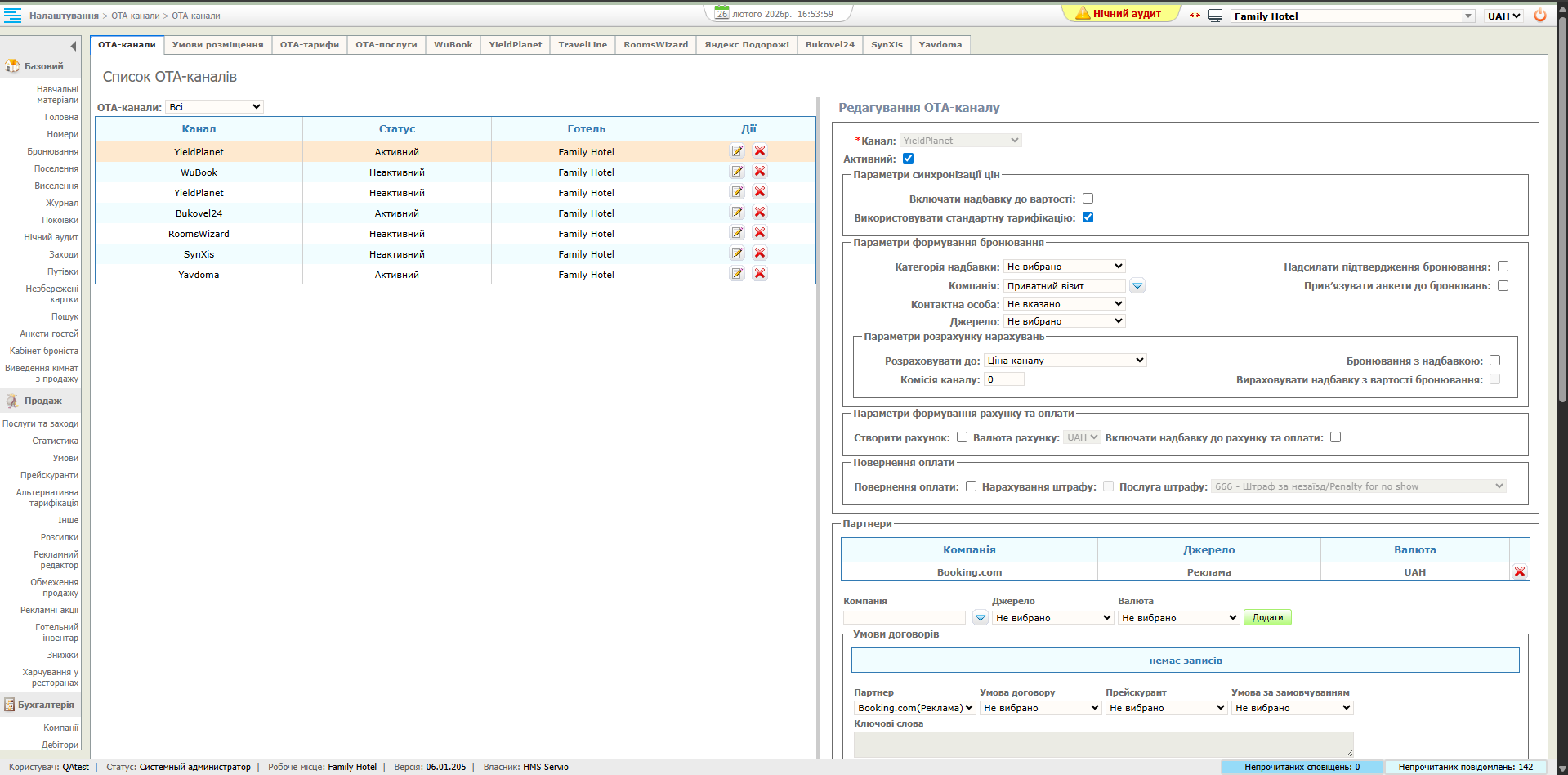Viewport: 1568px width, 775px height.
Task: Click the power logout icon
Action: tap(1540, 16)
